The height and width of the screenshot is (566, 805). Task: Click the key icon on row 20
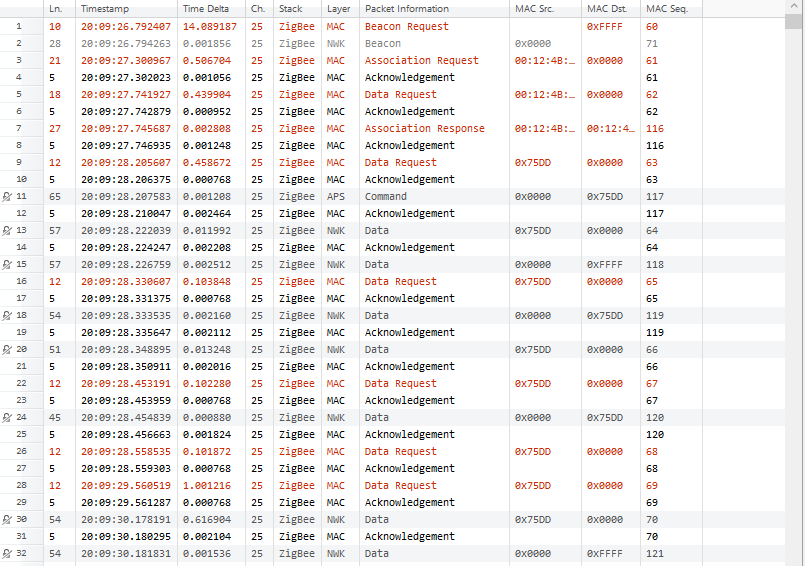click(7, 349)
